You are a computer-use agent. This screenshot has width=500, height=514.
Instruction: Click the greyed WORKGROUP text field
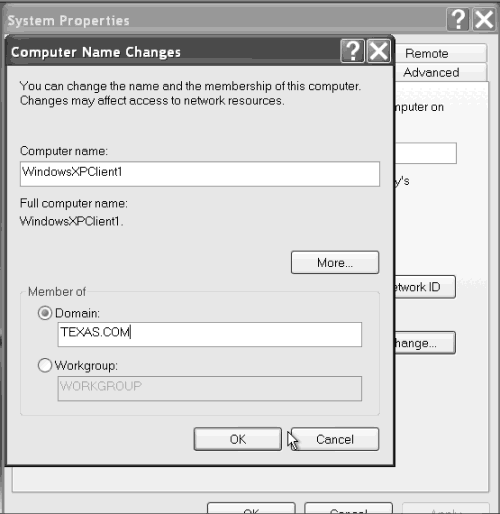(x=210, y=389)
